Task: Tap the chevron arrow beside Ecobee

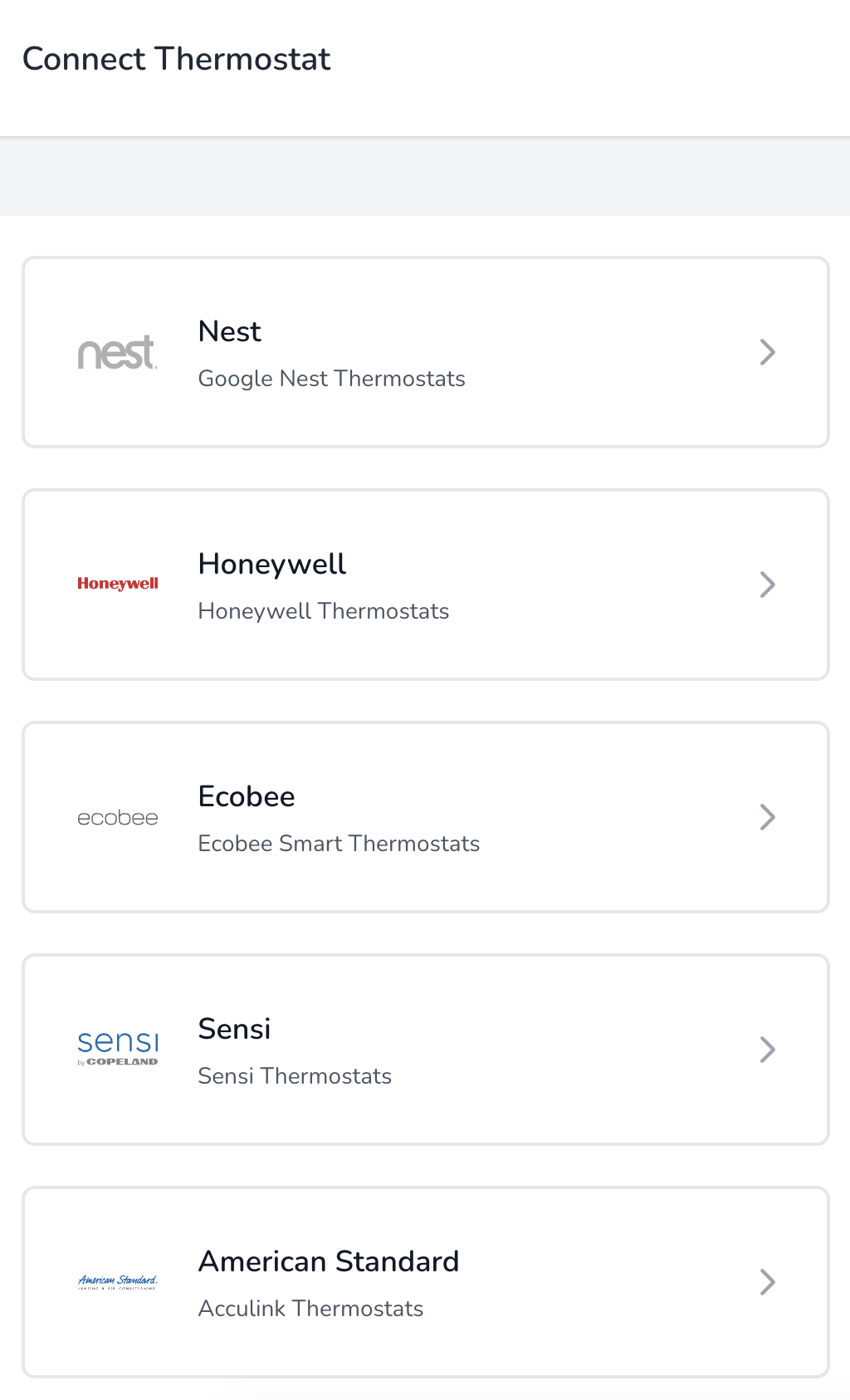Action: point(768,817)
